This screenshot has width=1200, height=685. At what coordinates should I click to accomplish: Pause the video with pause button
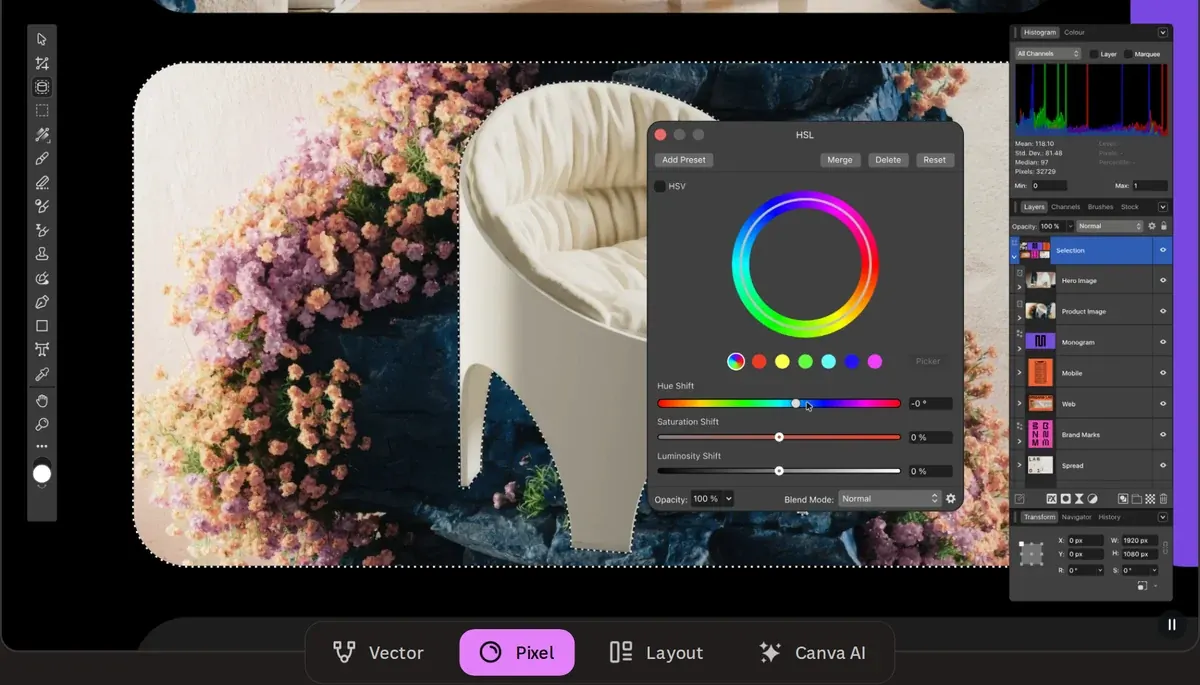pyautogui.click(x=1172, y=624)
